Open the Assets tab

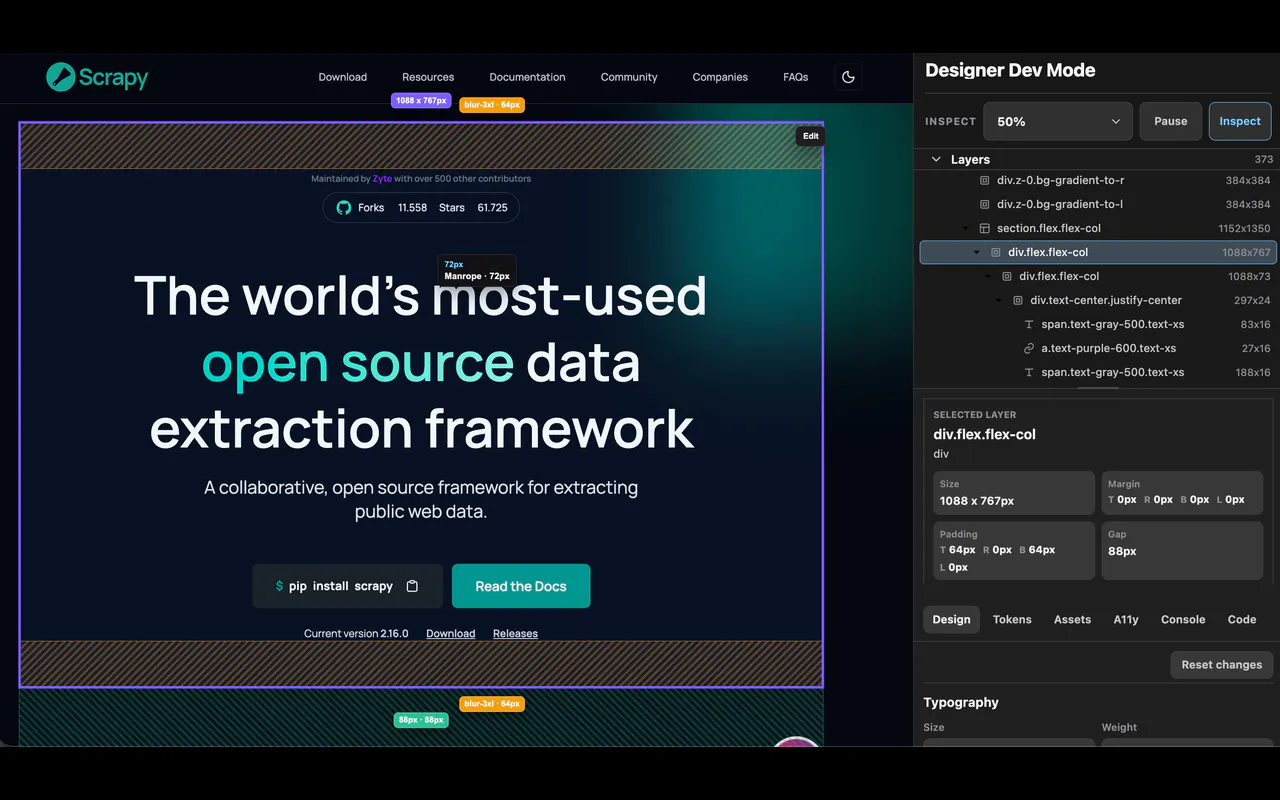tap(1072, 620)
